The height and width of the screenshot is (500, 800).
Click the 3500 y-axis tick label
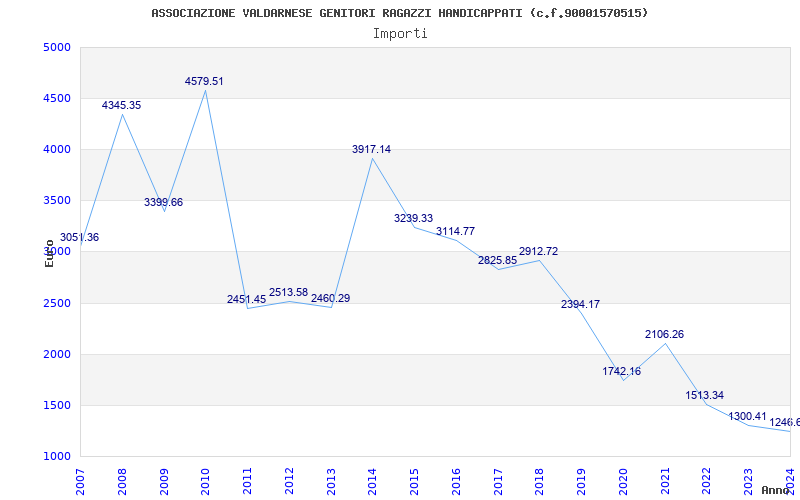pyautogui.click(x=57, y=201)
